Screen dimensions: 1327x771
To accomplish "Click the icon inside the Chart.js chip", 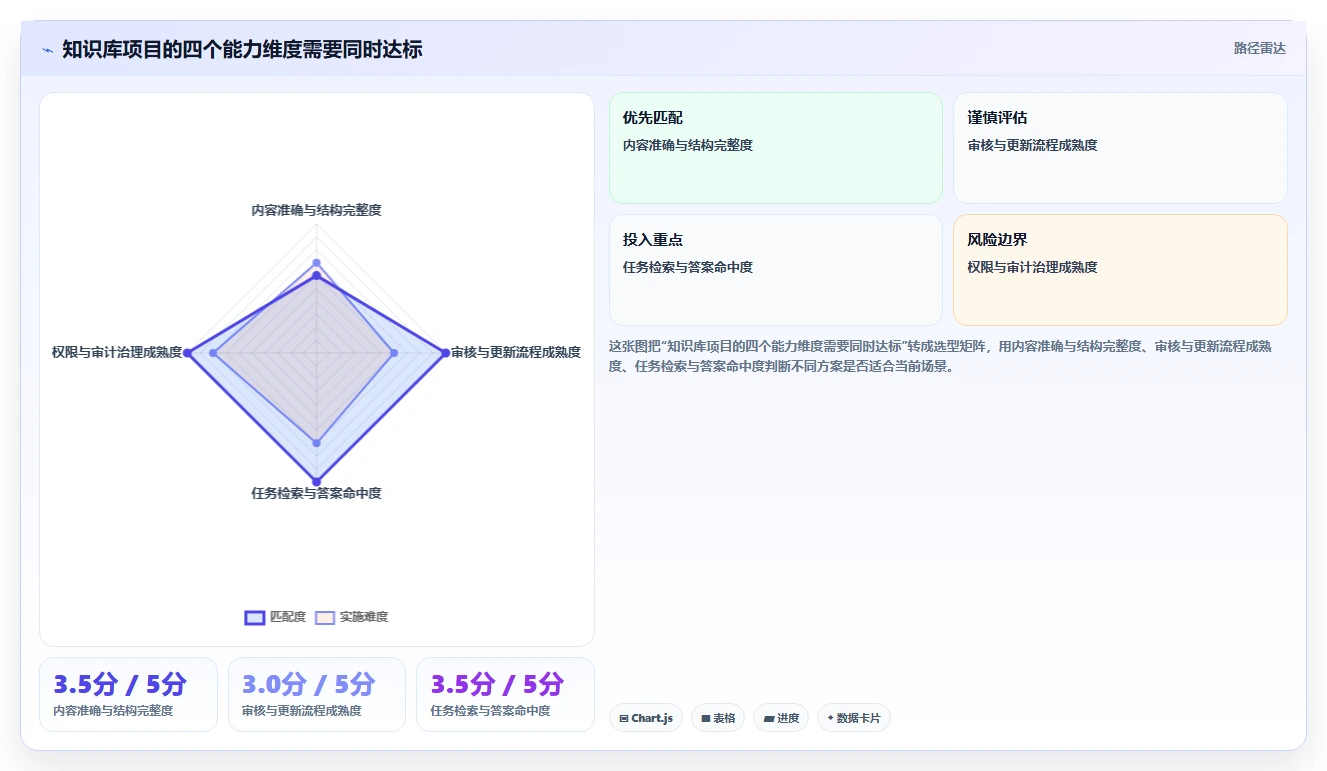I will pyautogui.click(x=624, y=718).
